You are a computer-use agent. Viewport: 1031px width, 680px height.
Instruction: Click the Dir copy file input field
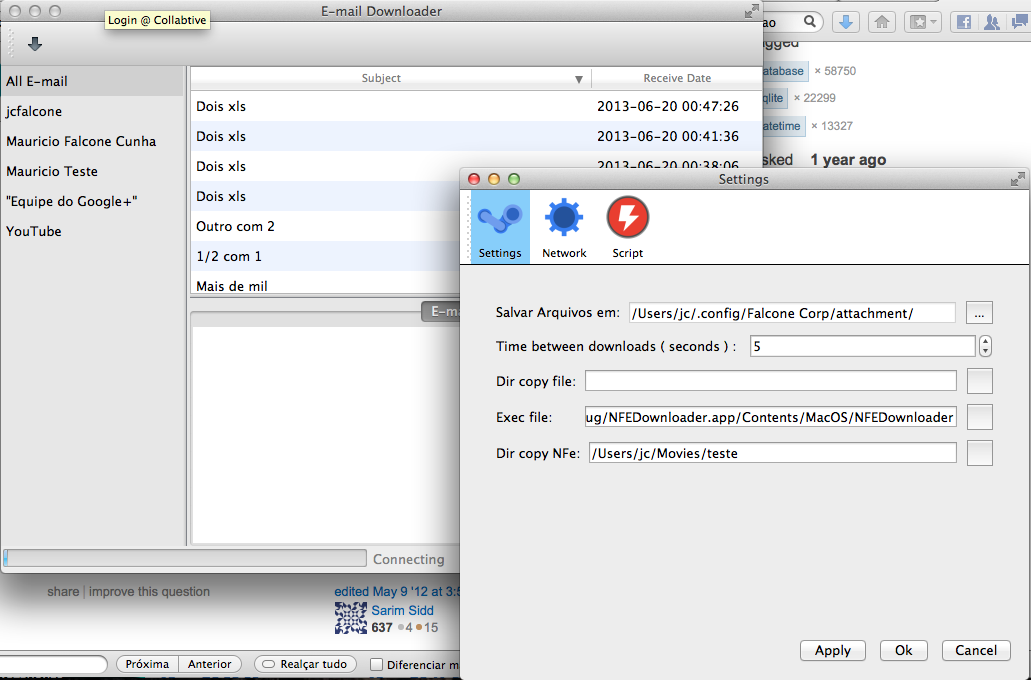pyautogui.click(x=770, y=381)
